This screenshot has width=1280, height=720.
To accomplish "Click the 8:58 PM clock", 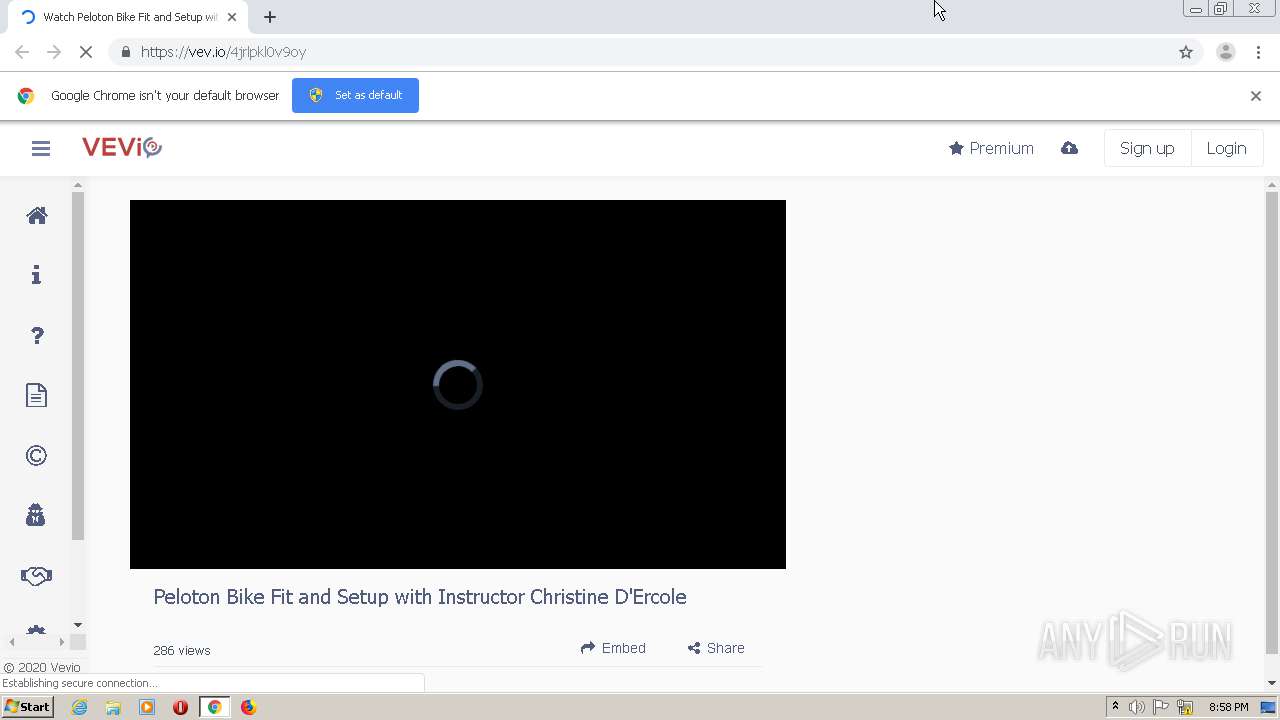I will point(1228,707).
